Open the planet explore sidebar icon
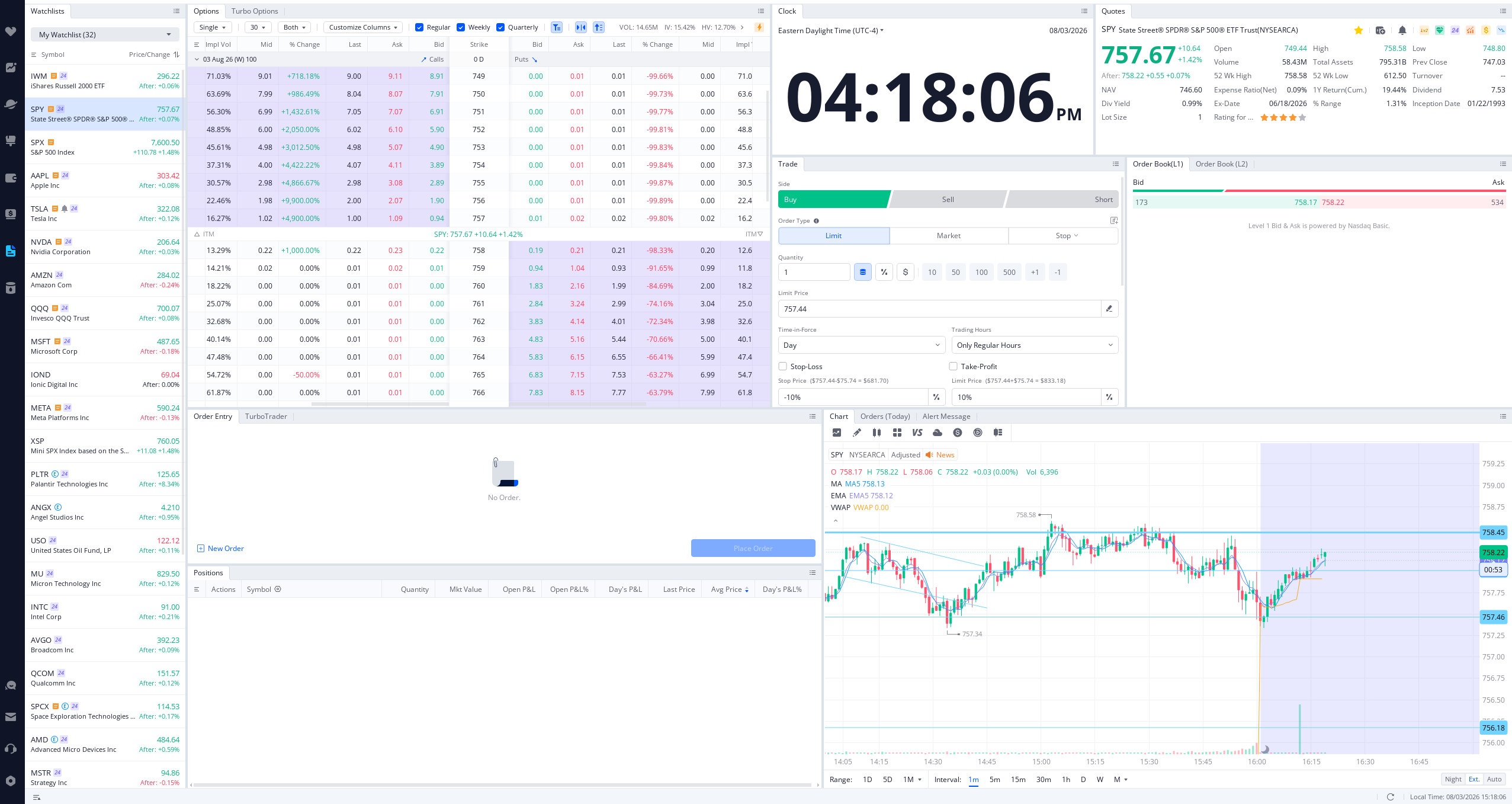Image resolution: width=1512 pixels, height=804 pixels. coord(11,104)
